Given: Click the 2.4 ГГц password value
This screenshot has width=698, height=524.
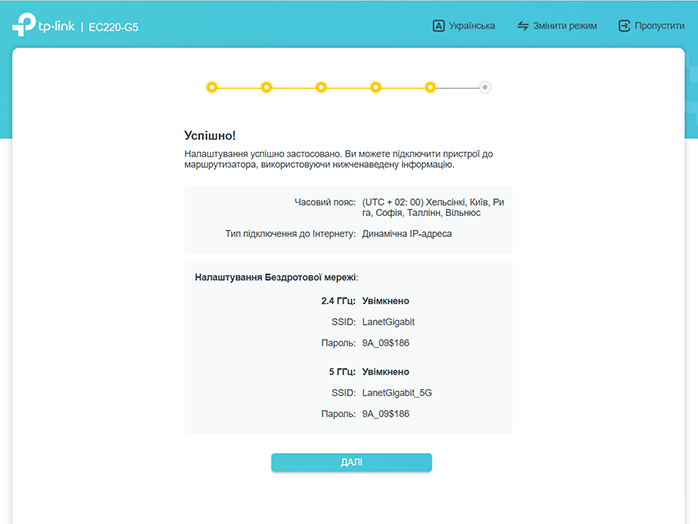Looking at the screenshot, I should 386,343.
